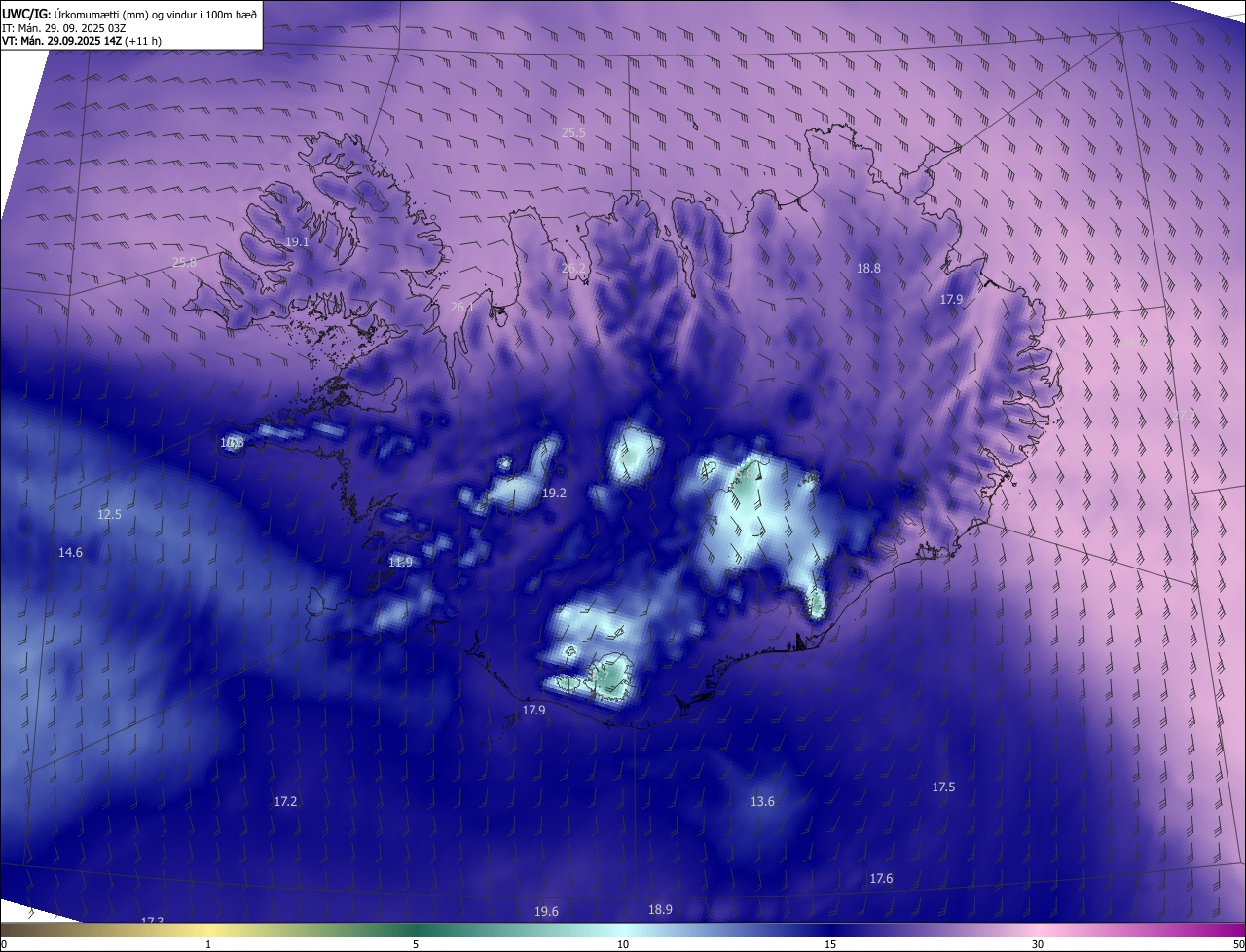The image size is (1246, 952).
Task: Click the 18.8 value in northeast Iceland
Action: tap(868, 268)
